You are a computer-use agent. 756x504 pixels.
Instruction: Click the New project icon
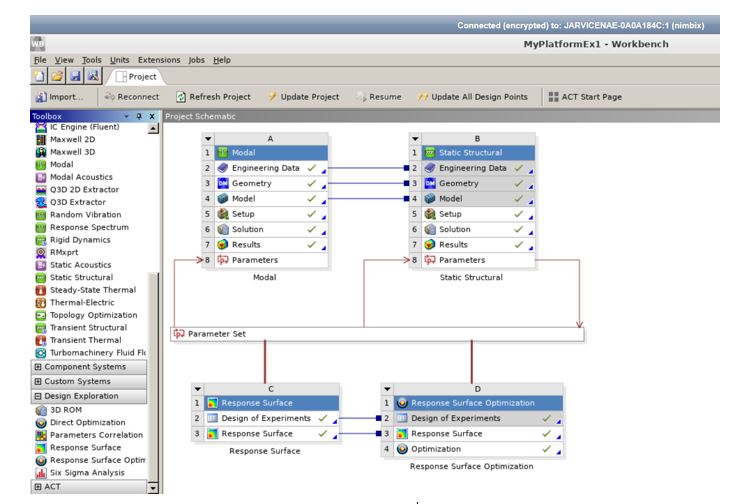coord(40,76)
